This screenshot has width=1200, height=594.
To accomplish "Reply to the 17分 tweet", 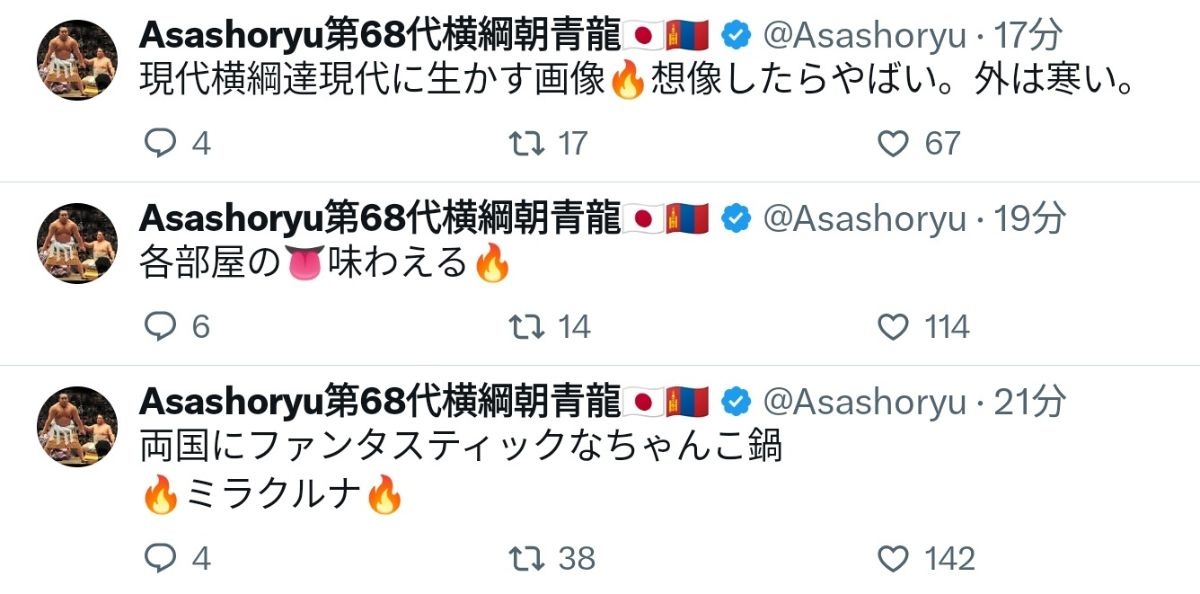I will (x=160, y=144).
